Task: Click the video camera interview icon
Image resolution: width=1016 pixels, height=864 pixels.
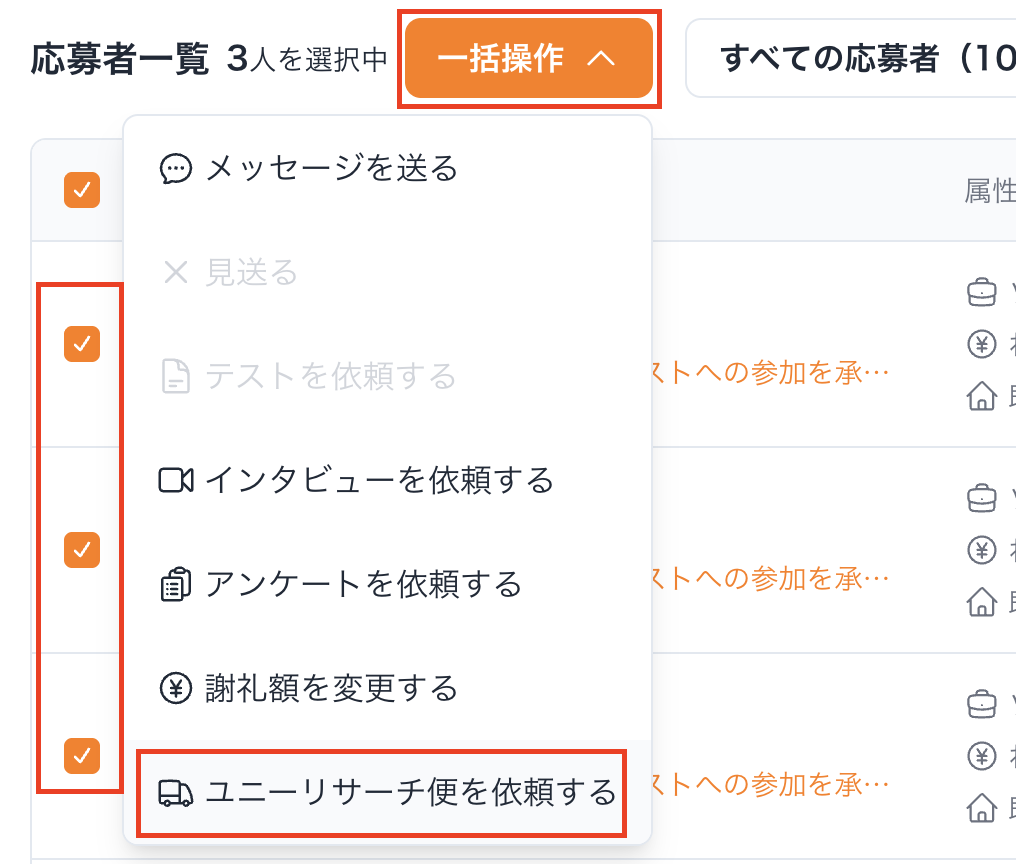Action: (176, 481)
